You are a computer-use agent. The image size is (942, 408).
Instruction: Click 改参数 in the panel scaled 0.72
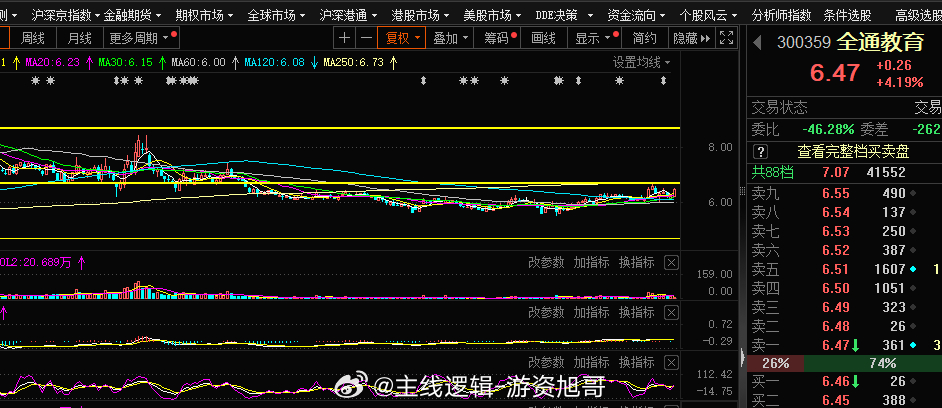pyautogui.click(x=546, y=312)
